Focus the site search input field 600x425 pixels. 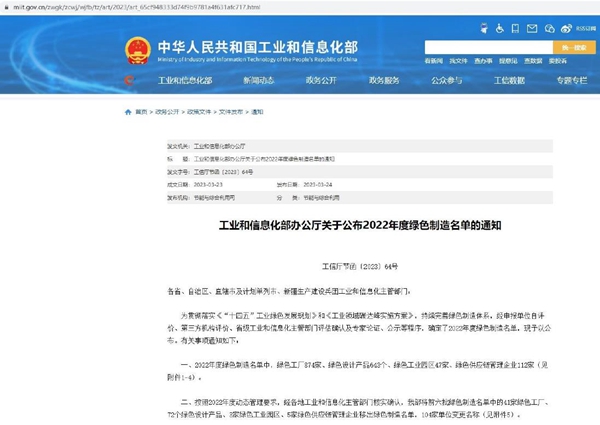(x=489, y=47)
